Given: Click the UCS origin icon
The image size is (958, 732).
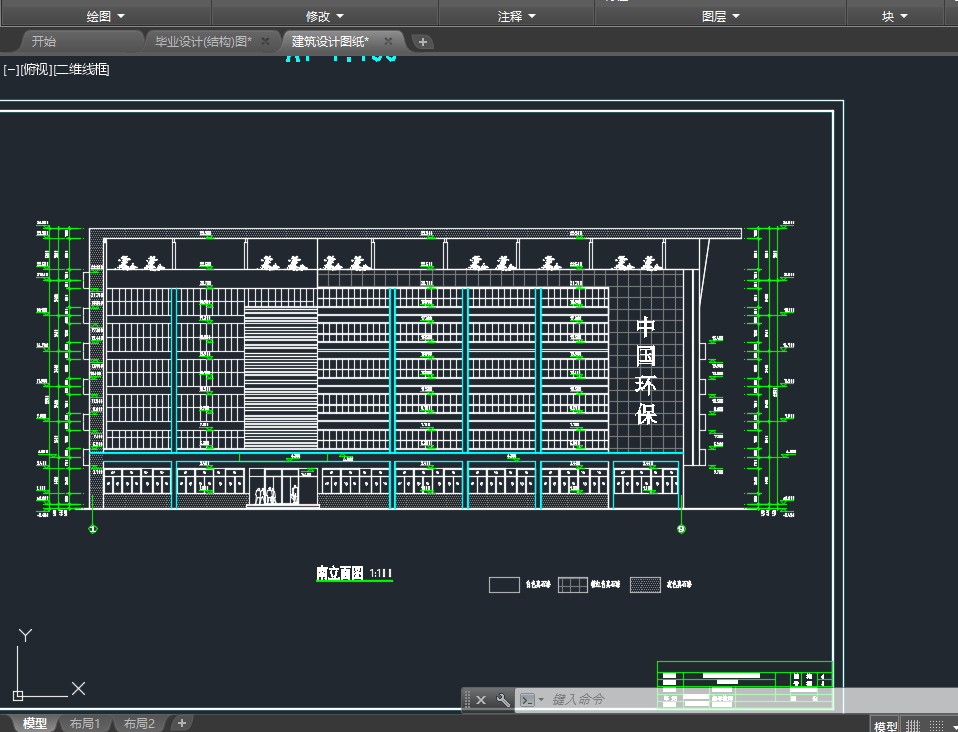Looking at the screenshot, I should [18, 695].
